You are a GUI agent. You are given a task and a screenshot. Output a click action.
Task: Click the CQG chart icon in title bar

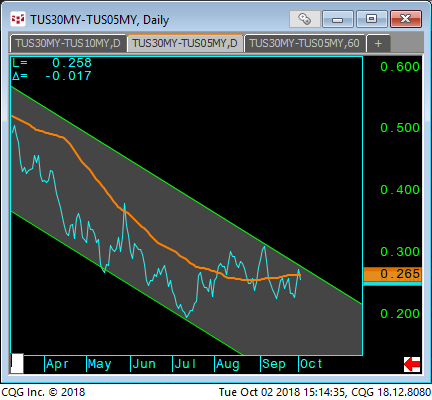(x=18, y=19)
